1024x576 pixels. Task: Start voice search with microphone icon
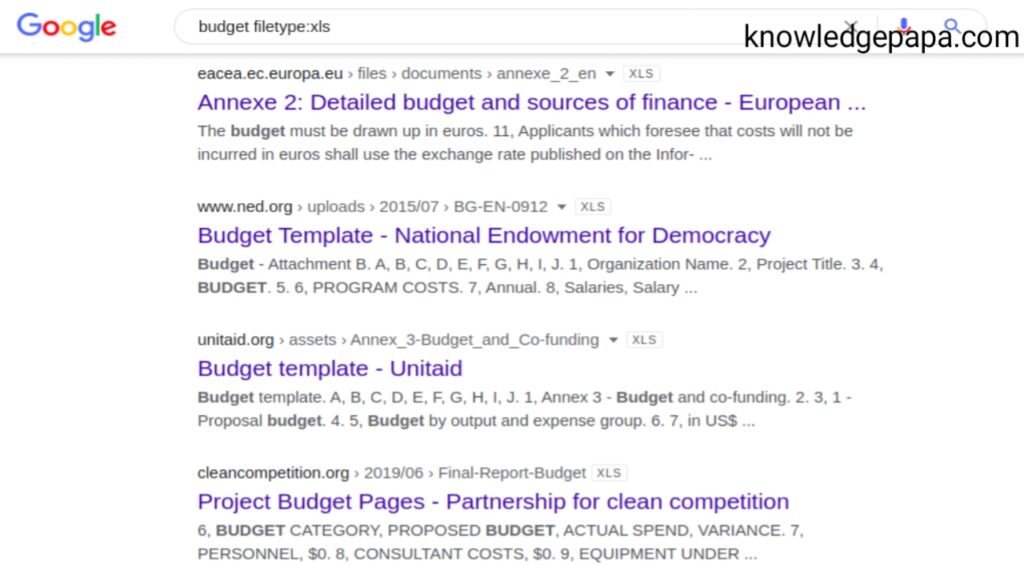pyautogui.click(x=904, y=26)
